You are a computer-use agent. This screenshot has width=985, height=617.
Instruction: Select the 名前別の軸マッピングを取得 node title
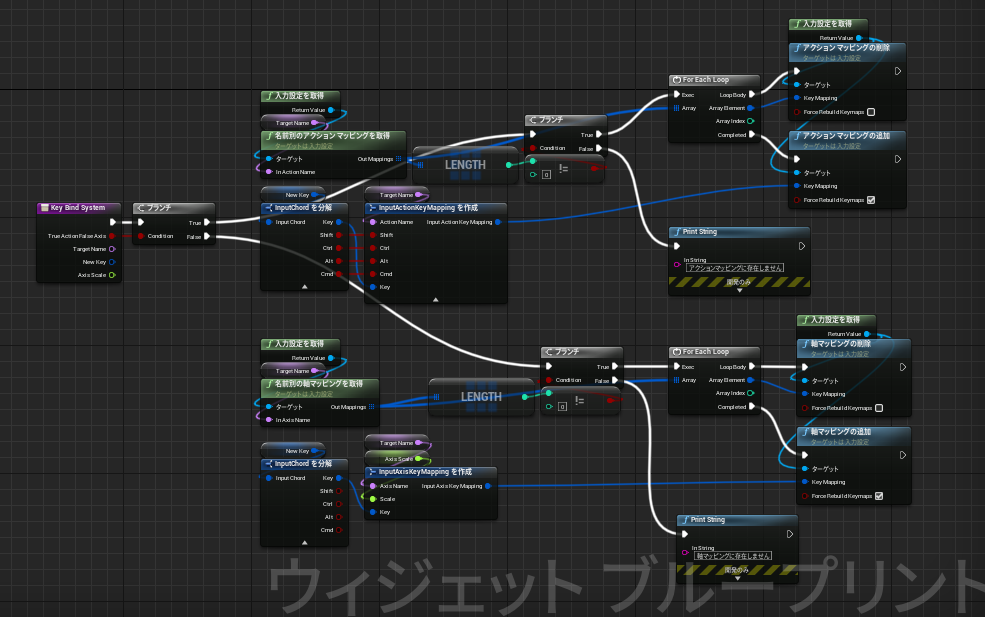point(319,383)
